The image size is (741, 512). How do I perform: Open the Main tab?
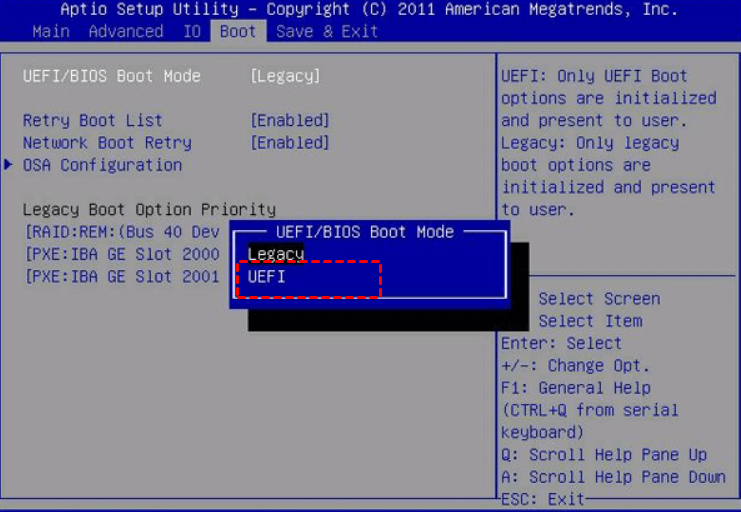51,32
